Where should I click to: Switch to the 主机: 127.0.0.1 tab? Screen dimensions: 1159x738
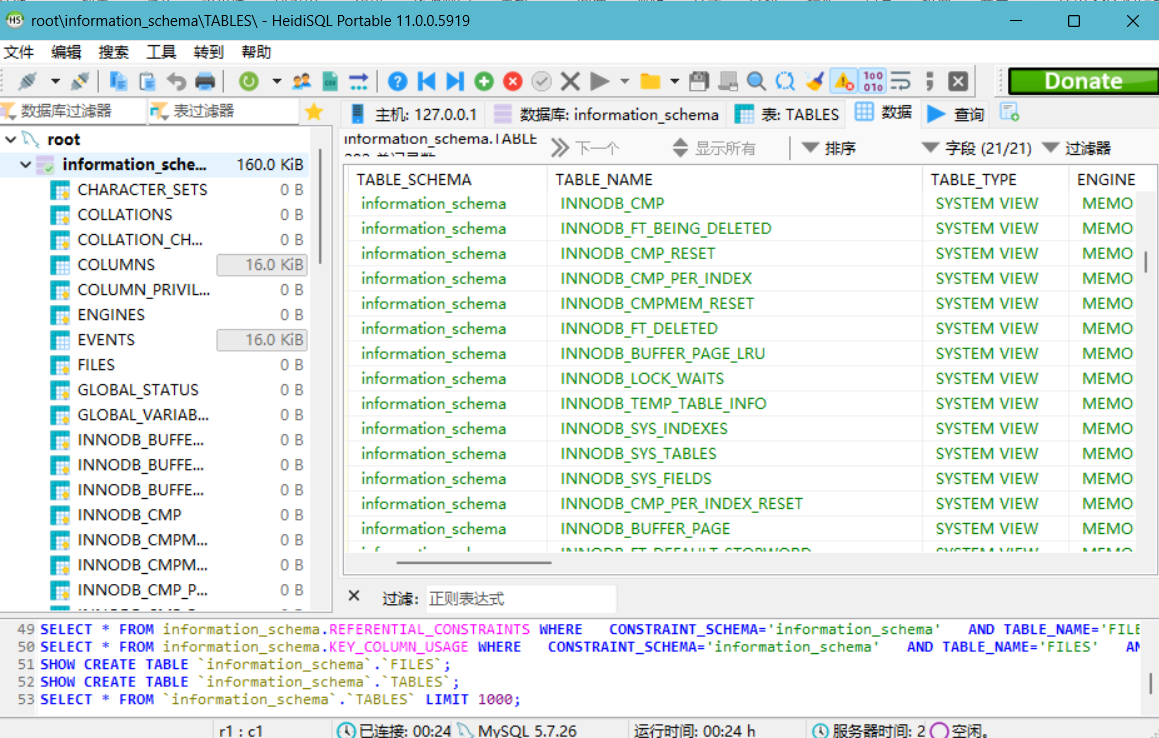414,114
